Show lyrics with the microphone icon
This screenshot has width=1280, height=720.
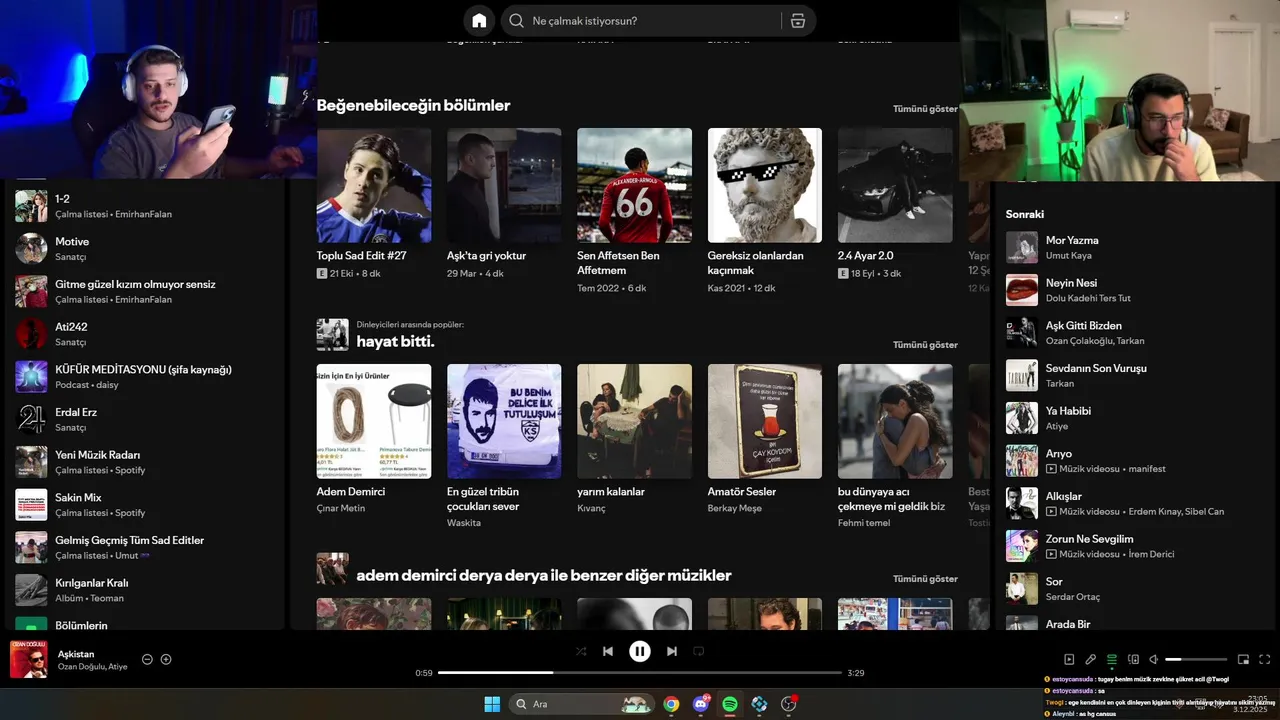coord(1090,659)
